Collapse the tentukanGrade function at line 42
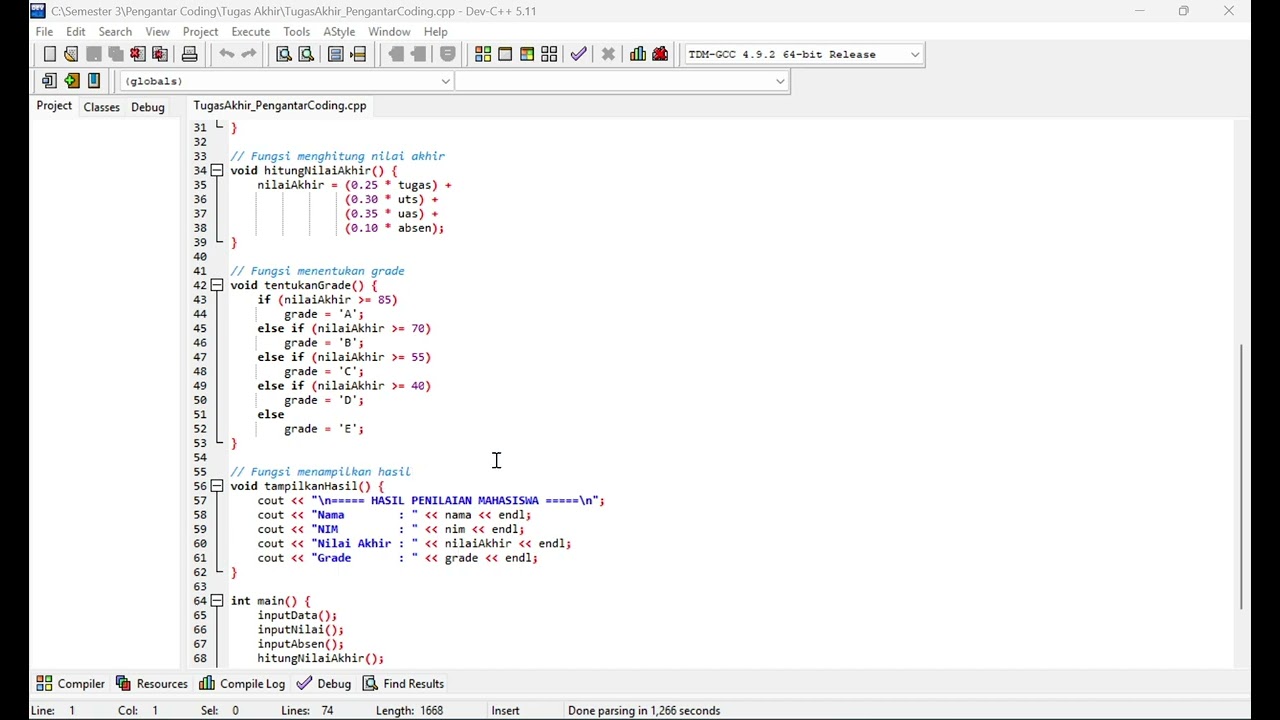This screenshot has width=1280, height=720. point(217,285)
